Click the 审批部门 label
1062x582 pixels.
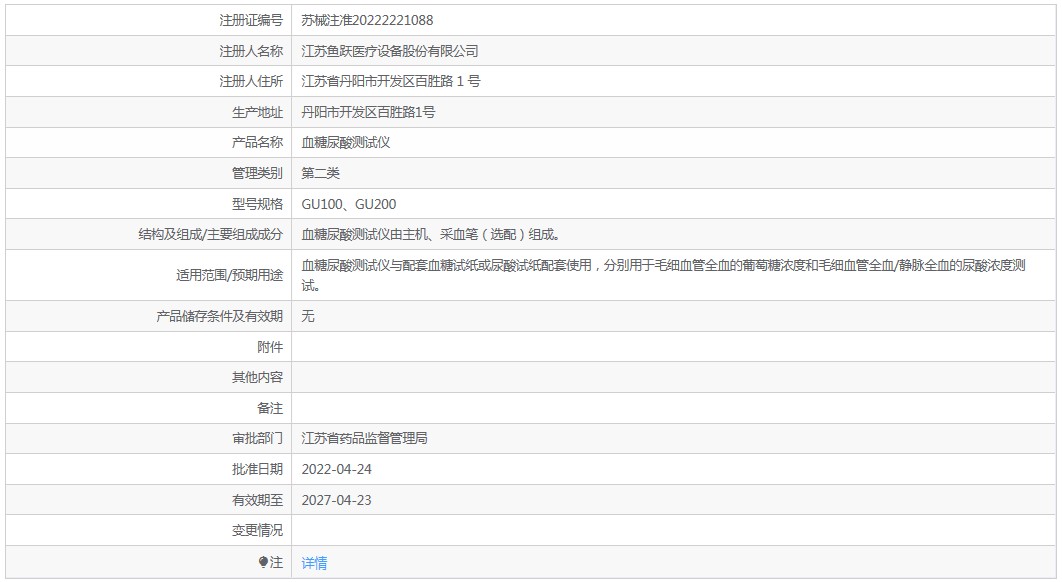[257, 438]
